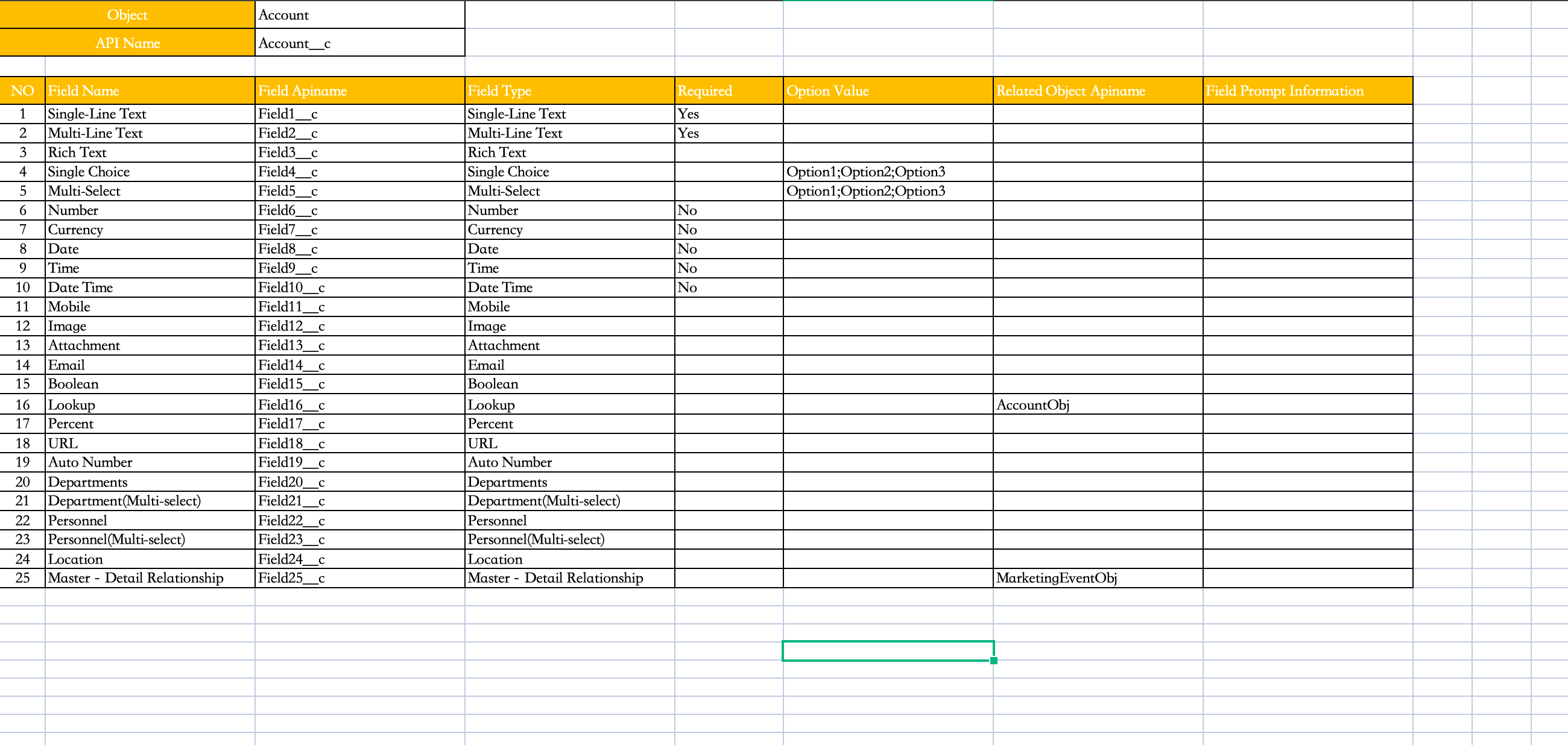The image size is (1568, 745).
Task: Click the 'Field5__c' cell
Action: (360, 191)
